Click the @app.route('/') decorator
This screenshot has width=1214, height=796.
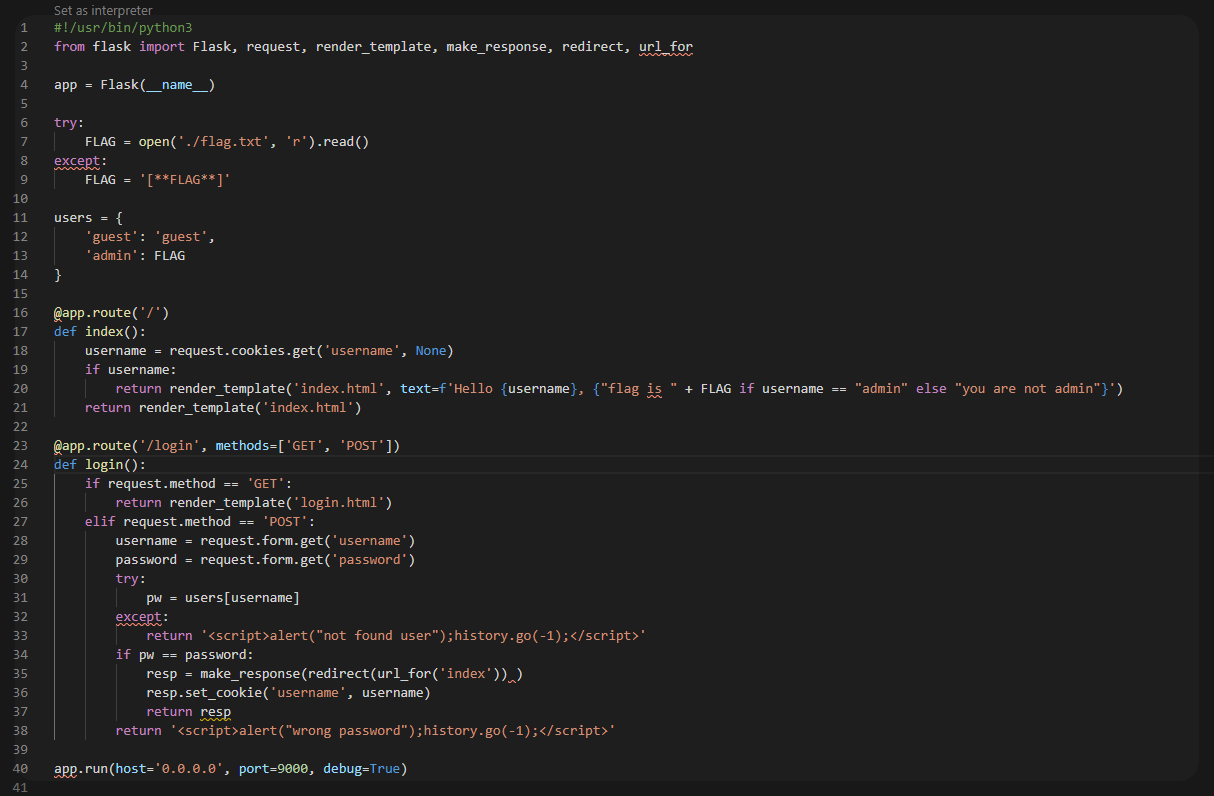pos(112,313)
